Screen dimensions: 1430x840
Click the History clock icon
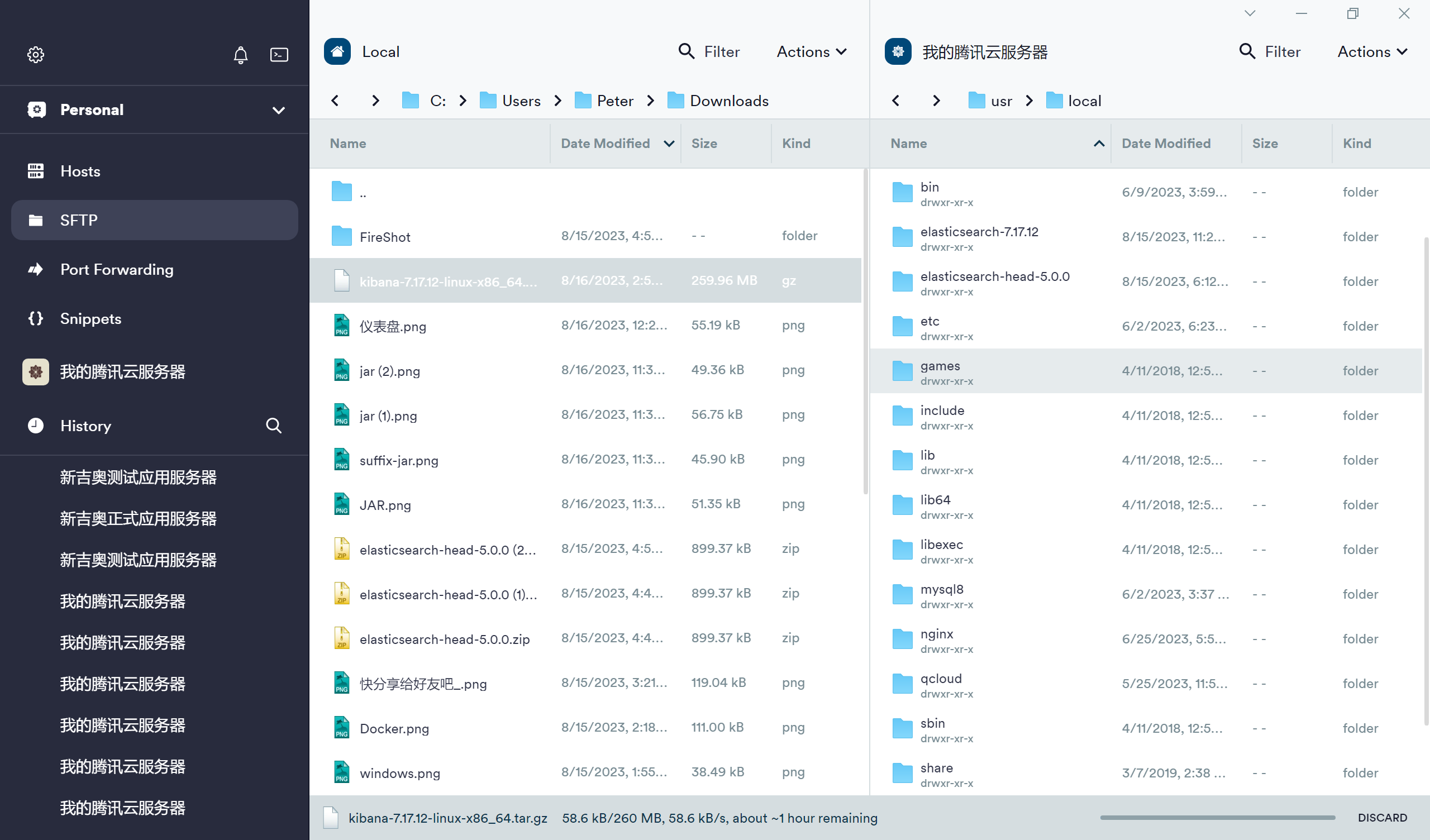[x=36, y=425]
